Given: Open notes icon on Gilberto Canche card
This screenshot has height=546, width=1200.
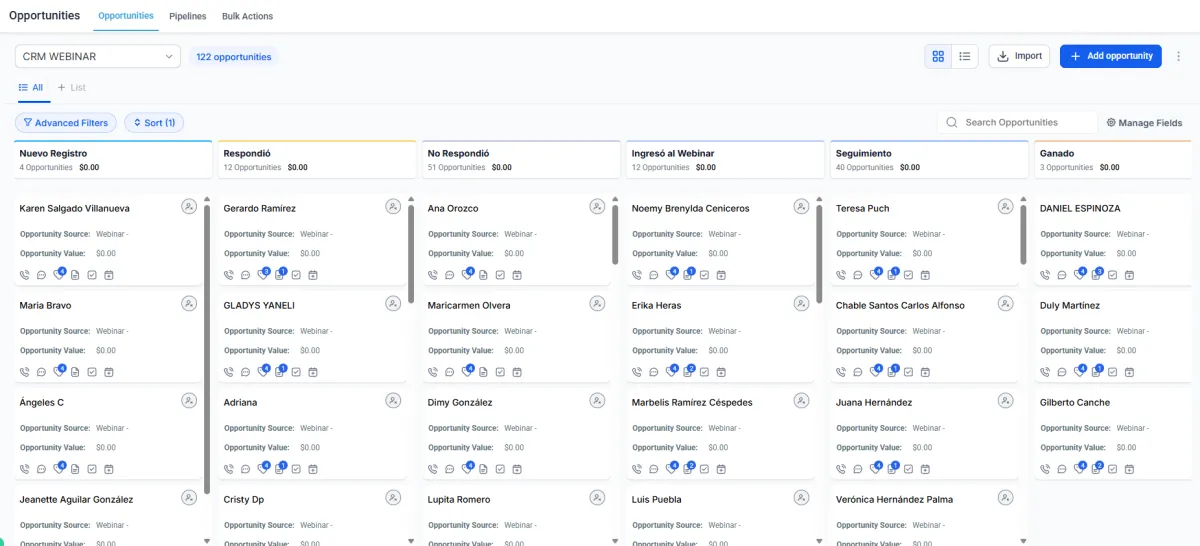Looking at the screenshot, I should 1096,469.
